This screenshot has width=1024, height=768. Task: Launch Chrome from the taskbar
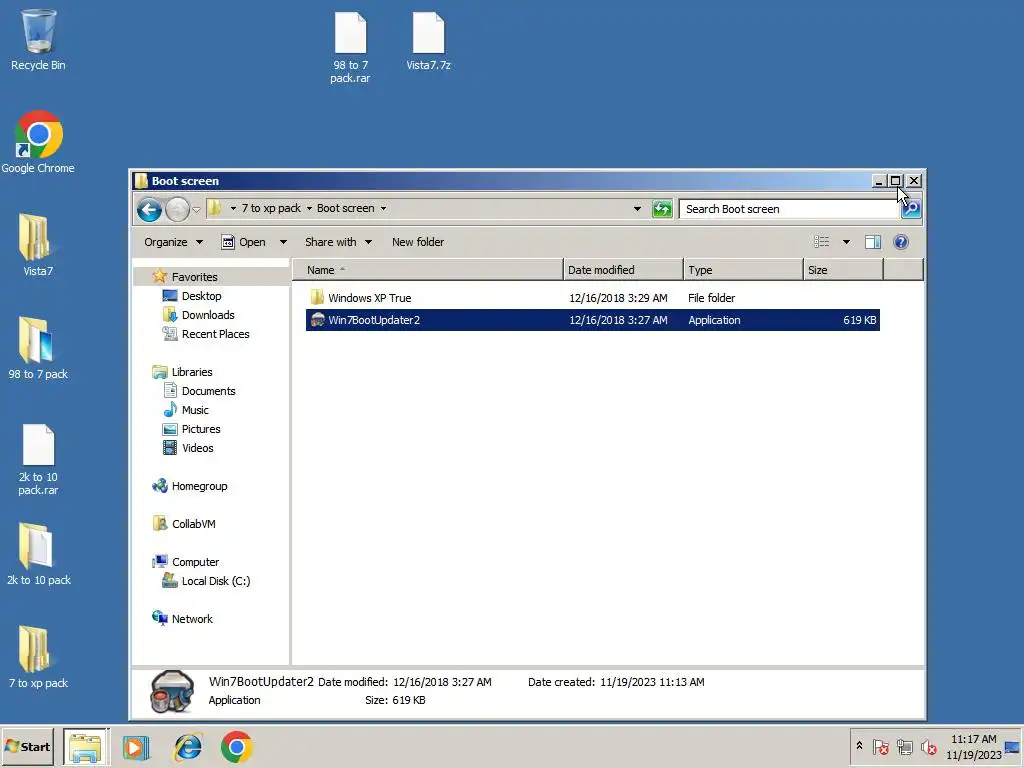tap(236, 747)
